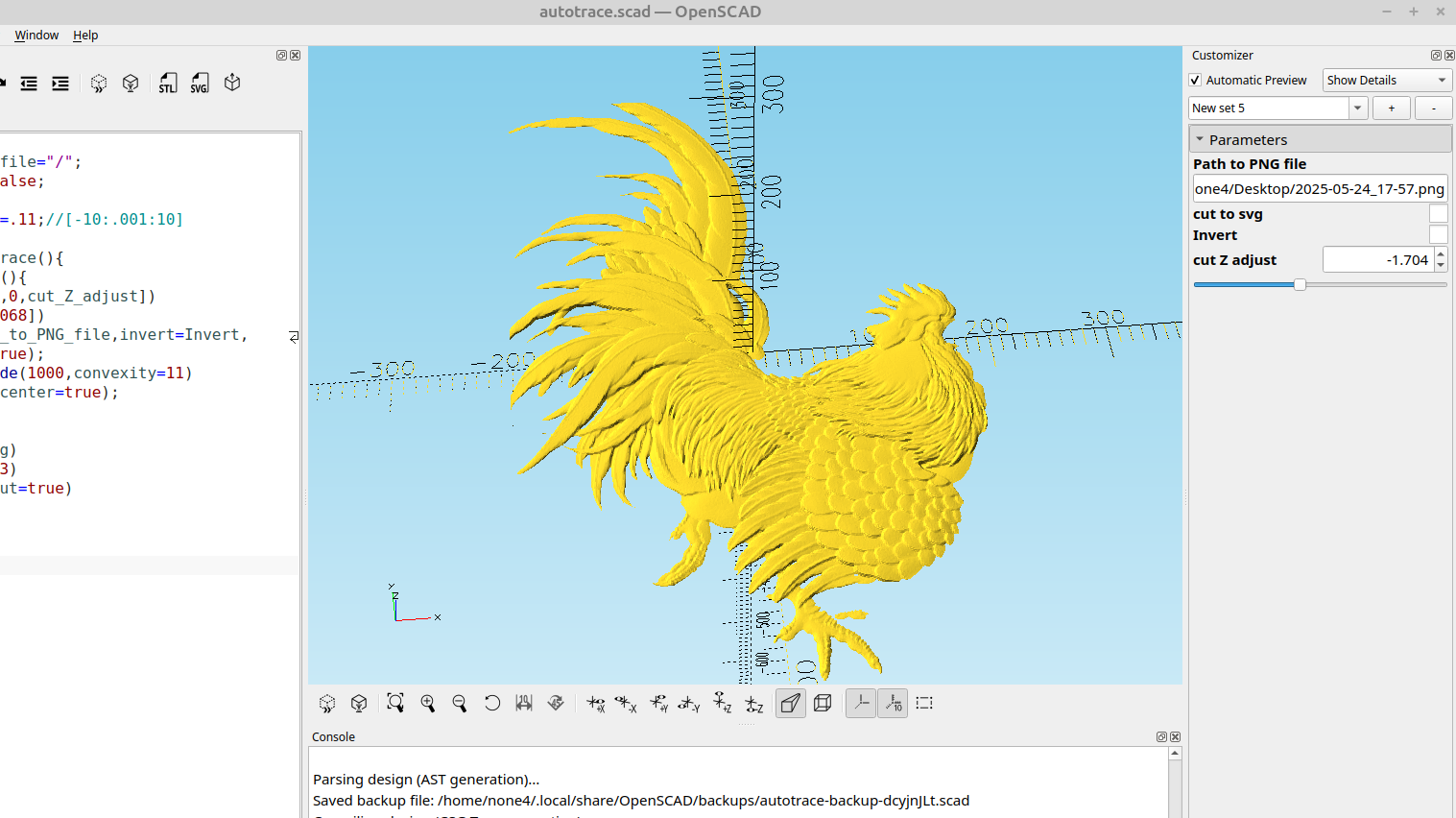This screenshot has width=1456, height=818.
Task: Switch to the +X view
Action: pyautogui.click(x=596, y=704)
